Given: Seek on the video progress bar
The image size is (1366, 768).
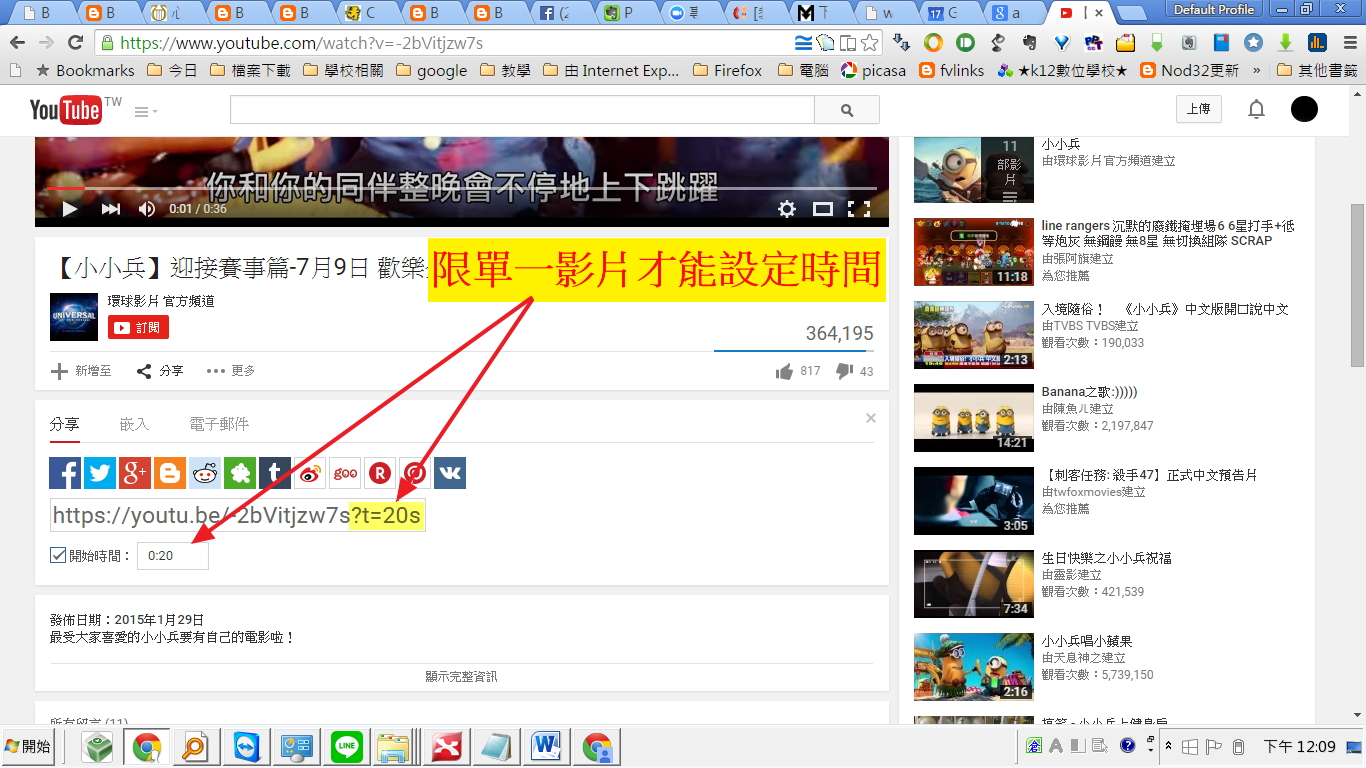Looking at the screenshot, I should [461, 188].
